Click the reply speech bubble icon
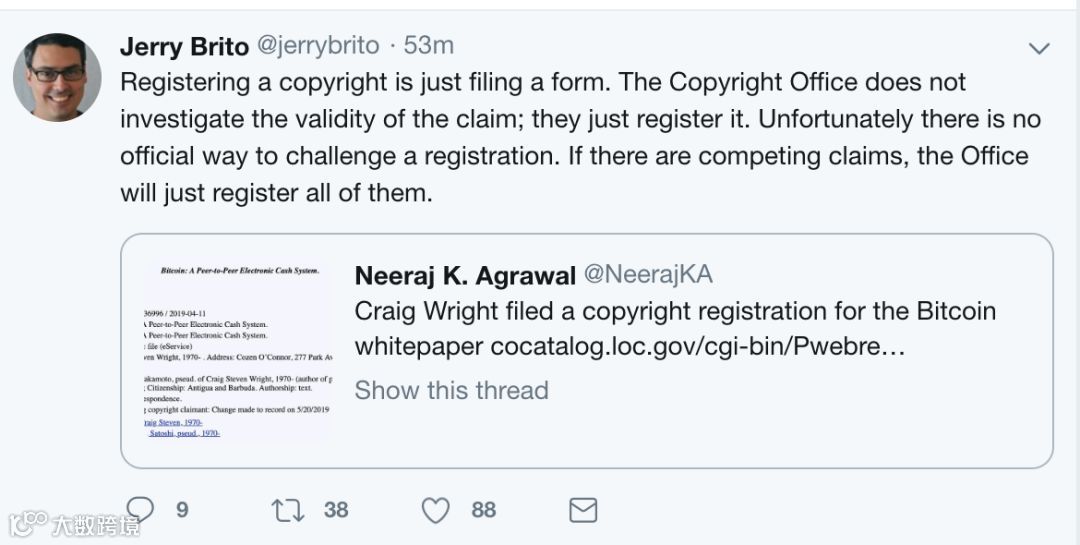 [141, 510]
